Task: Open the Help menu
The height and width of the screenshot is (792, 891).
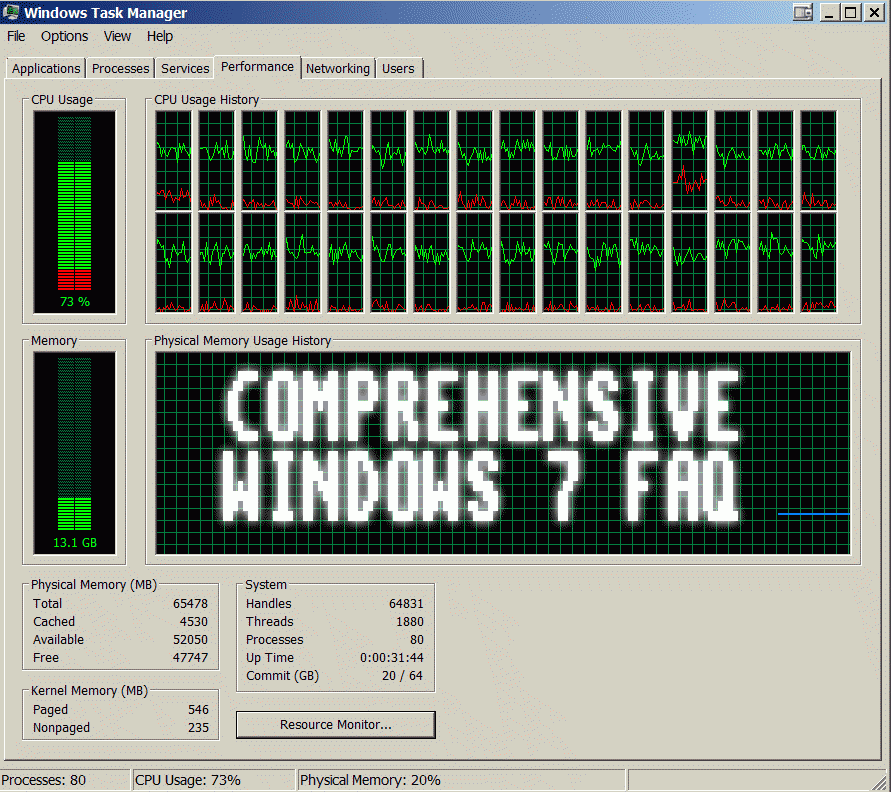Action: tap(160, 36)
